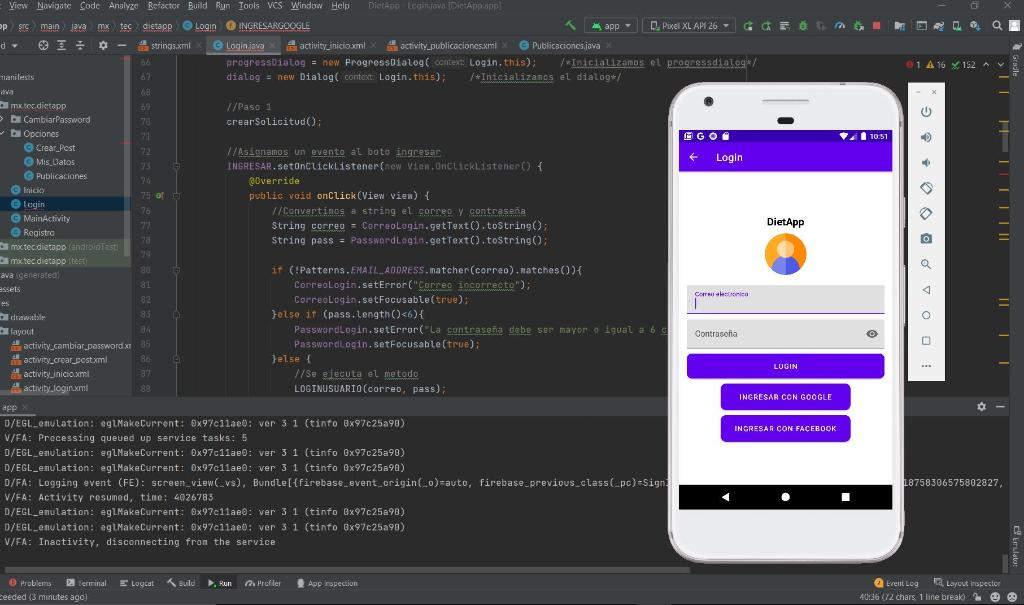1024x605 pixels.
Task: Collapse the Opciones folder in tree
Action: [3, 134]
